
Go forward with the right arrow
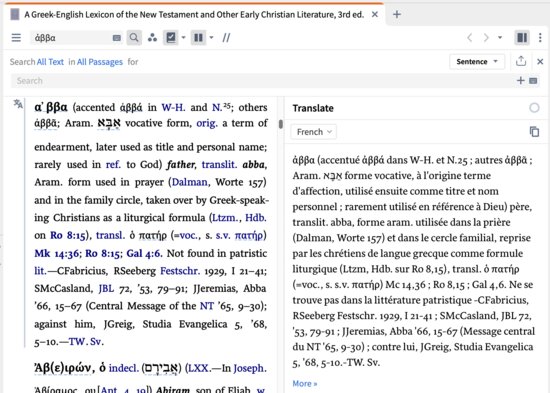[x=486, y=38]
